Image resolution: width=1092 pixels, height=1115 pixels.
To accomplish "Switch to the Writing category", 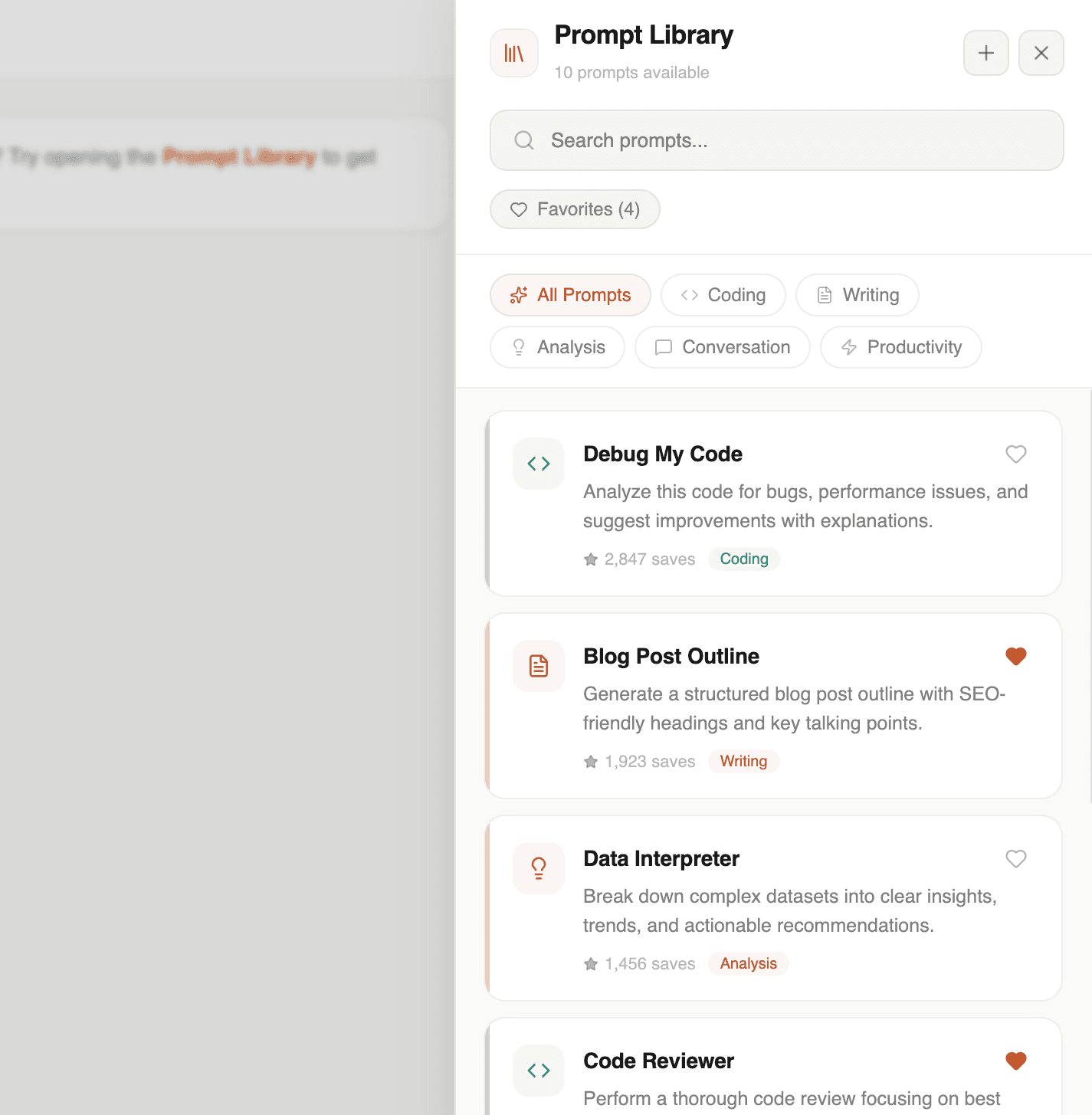I will (x=858, y=295).
